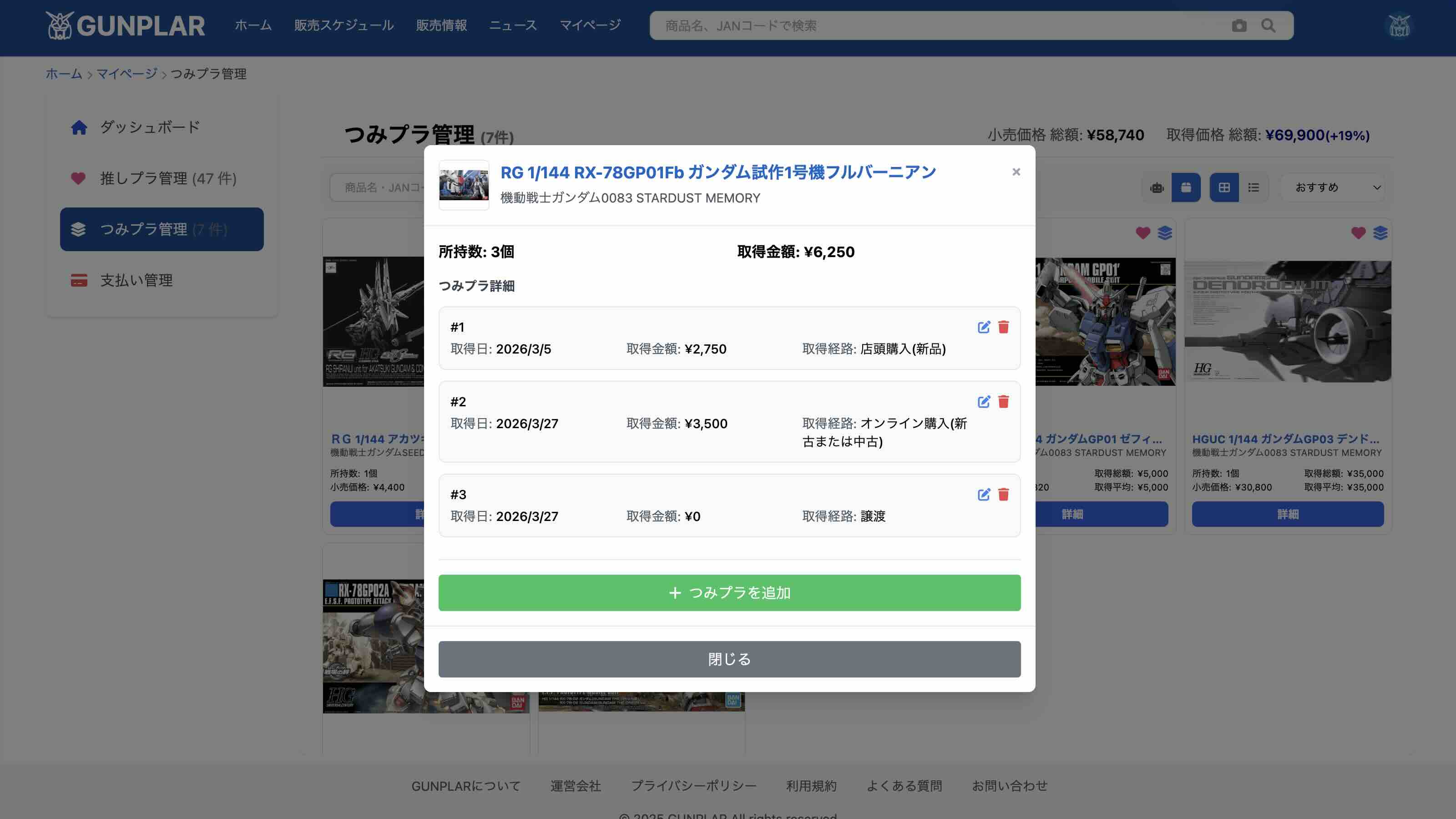Toggle the box filter icon in toolbar
Viewport: 1456px width, 819px height.
1186,187
